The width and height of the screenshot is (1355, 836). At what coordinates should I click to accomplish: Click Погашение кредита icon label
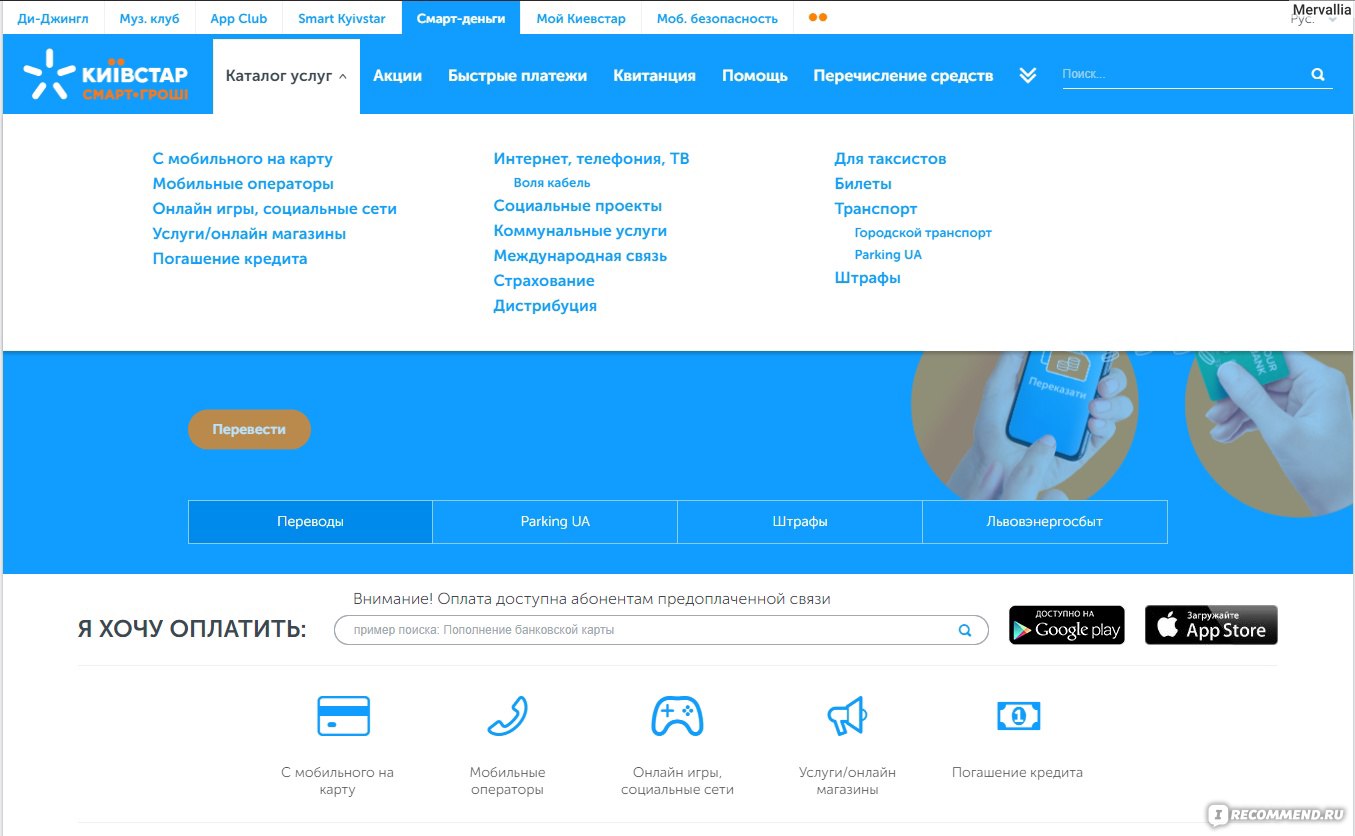click(1017, 773)
